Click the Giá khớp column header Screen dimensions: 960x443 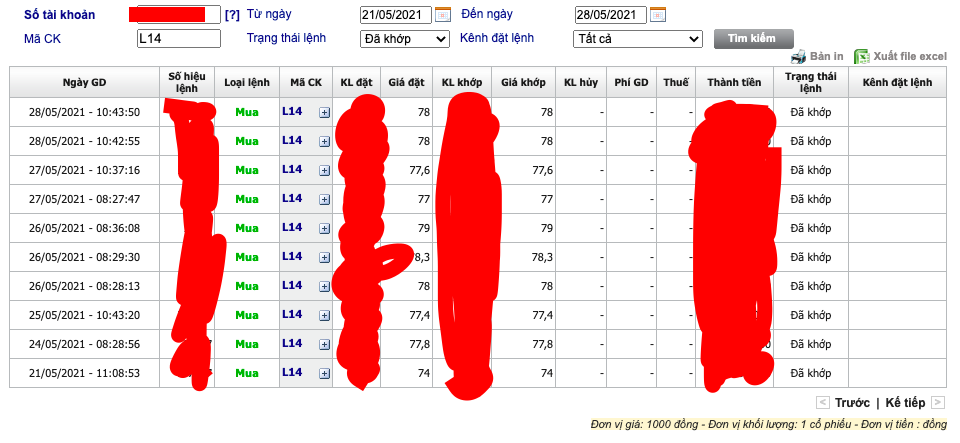click(x=523, y=82)
